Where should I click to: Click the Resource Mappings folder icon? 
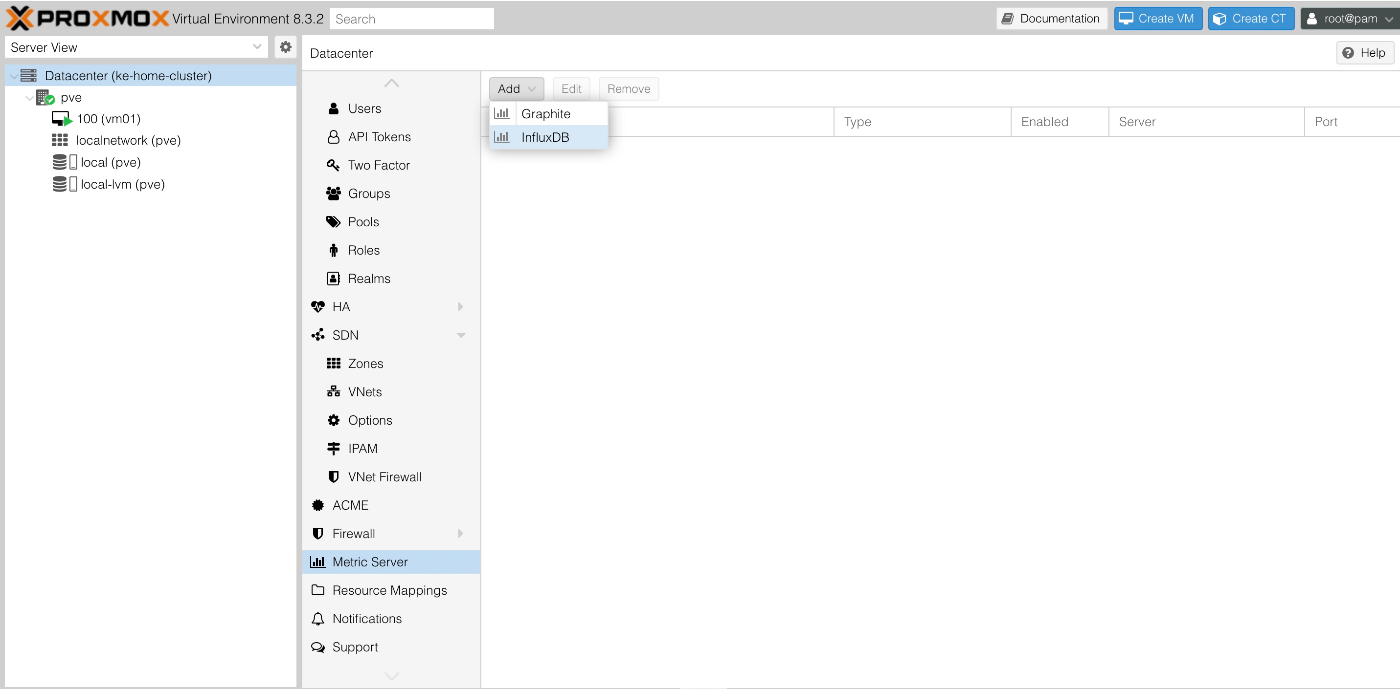click(x=318, y=590)
